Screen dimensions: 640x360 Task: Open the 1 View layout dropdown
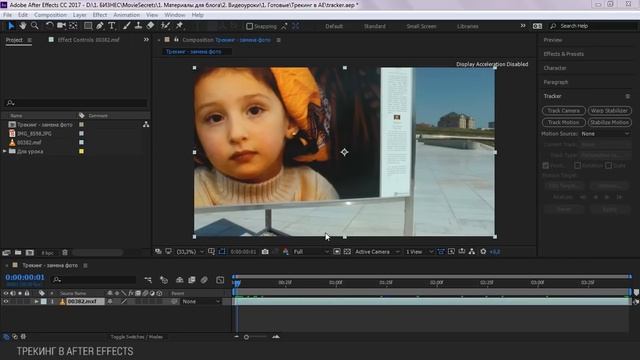click(x=419, y=252)
